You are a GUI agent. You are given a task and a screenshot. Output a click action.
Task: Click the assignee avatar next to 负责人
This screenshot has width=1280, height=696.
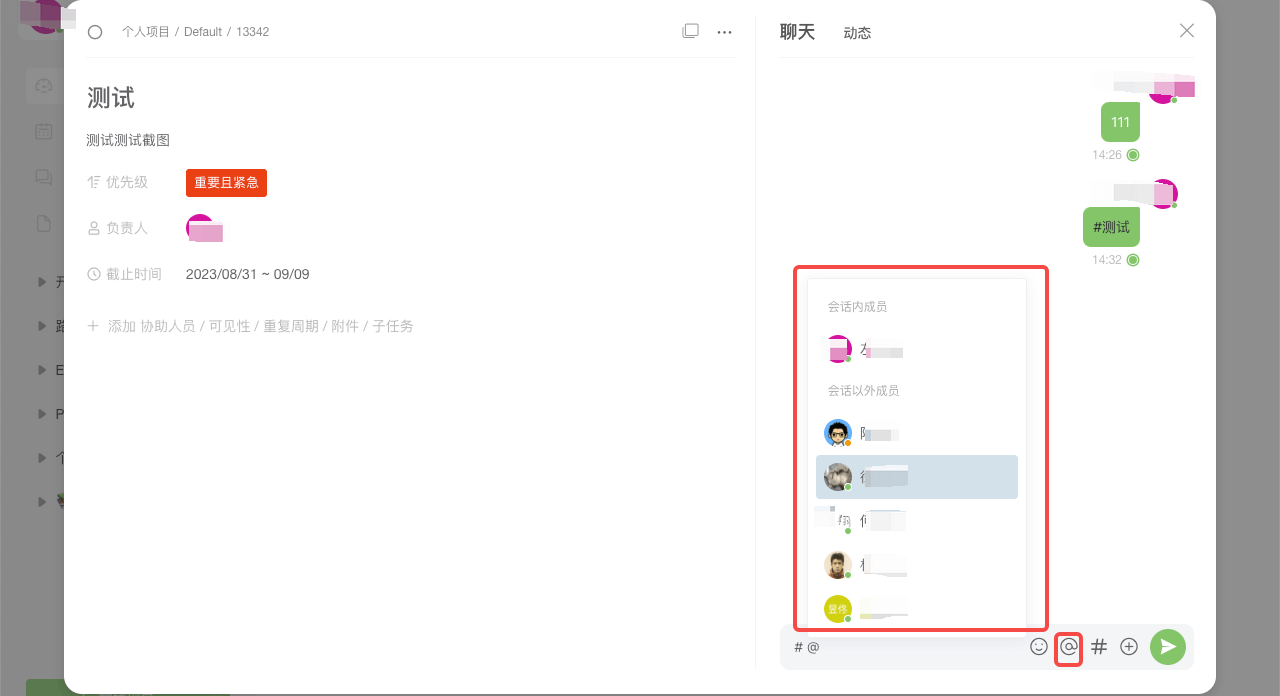[x=201, y=228]
